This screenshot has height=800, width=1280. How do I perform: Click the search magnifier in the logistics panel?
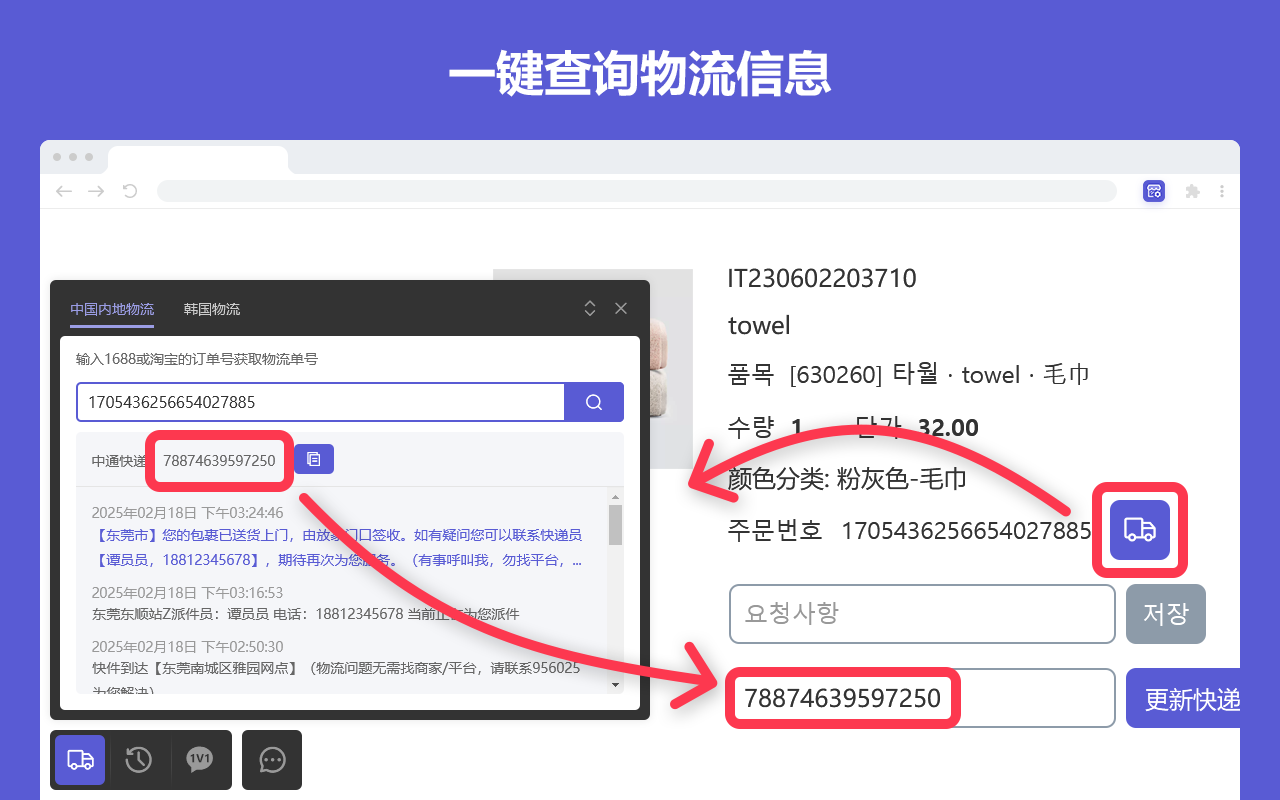point(594,401)
